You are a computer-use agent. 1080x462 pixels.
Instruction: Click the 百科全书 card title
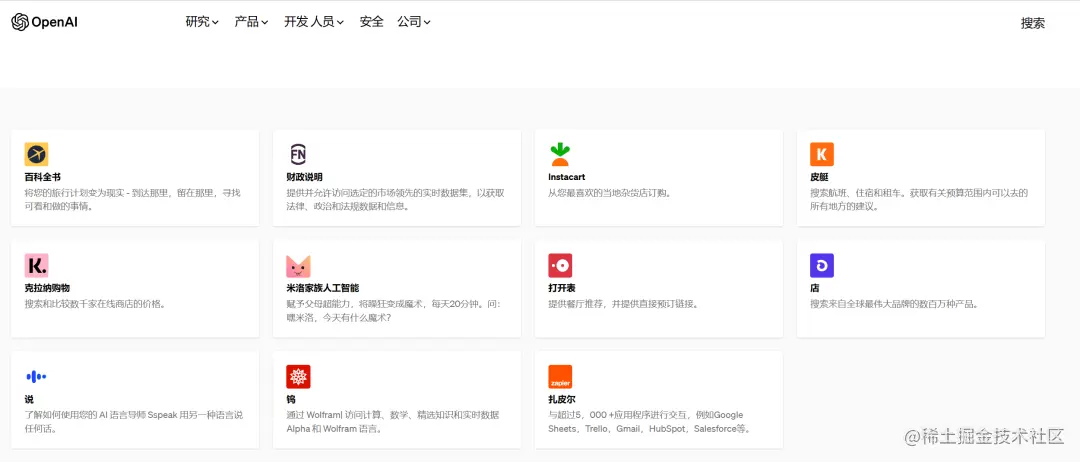(x=43, y=178)
